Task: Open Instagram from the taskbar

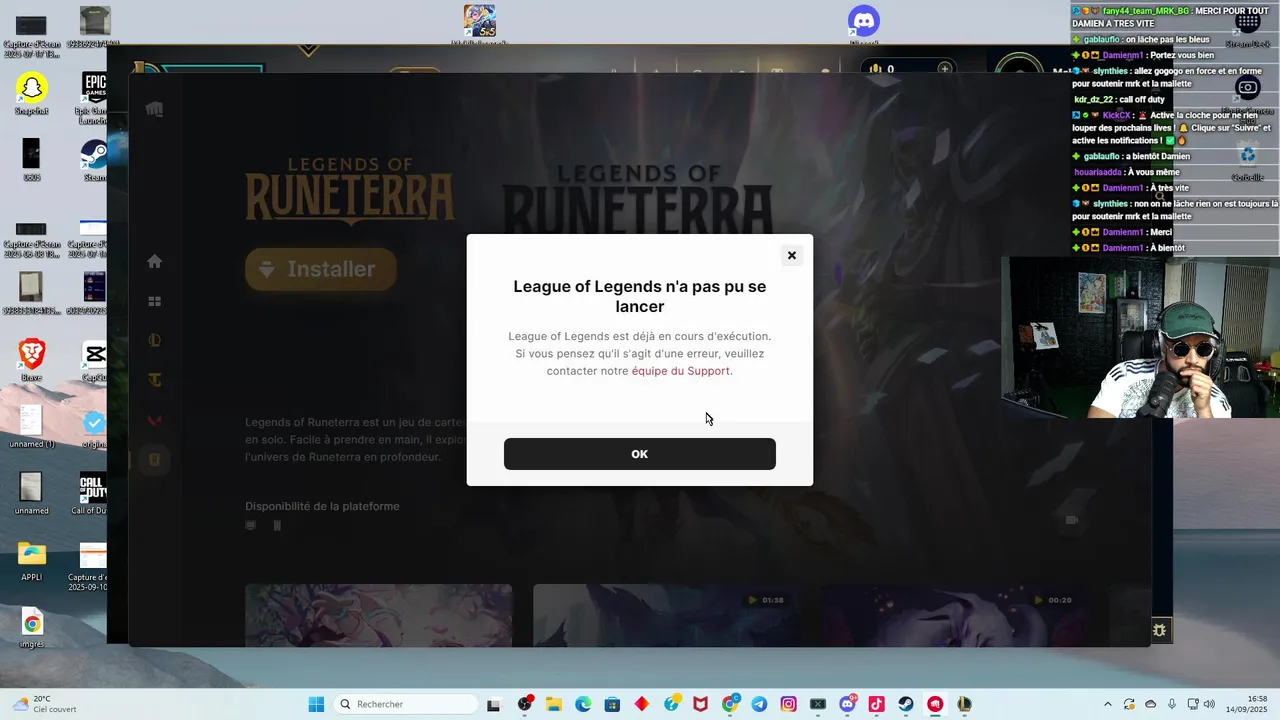Action: pos(789,704)
